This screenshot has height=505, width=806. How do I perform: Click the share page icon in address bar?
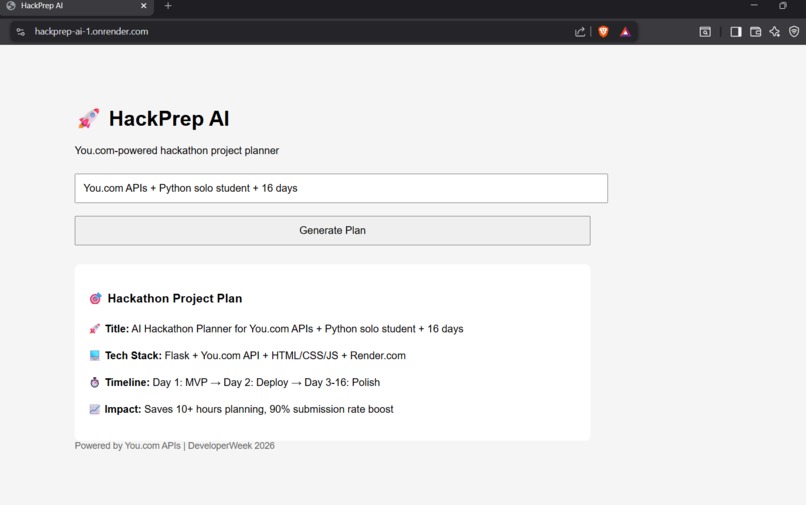point(580,32)
